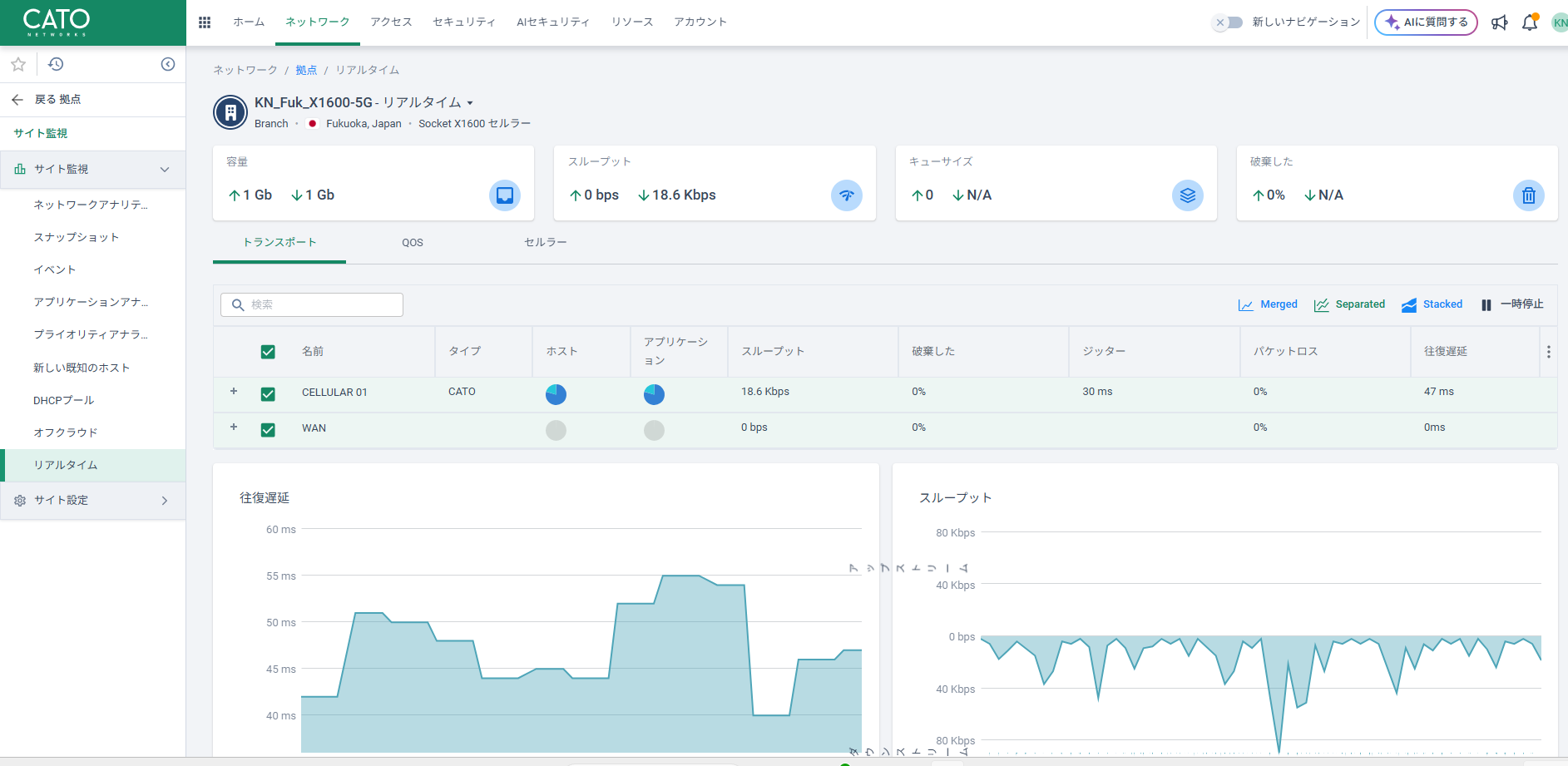Screen dimensions: 1568x766
Task: Open アプリケーションアナリティクス in sidebar
Action: (91, 303)
